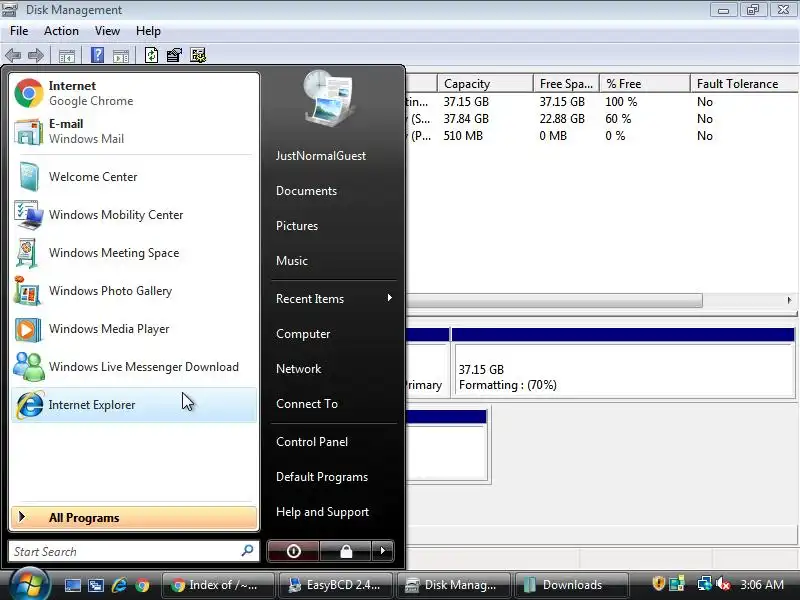Click the lock button in Start menu
Screen dimensions: 800x600
click(x=346, y=551)
